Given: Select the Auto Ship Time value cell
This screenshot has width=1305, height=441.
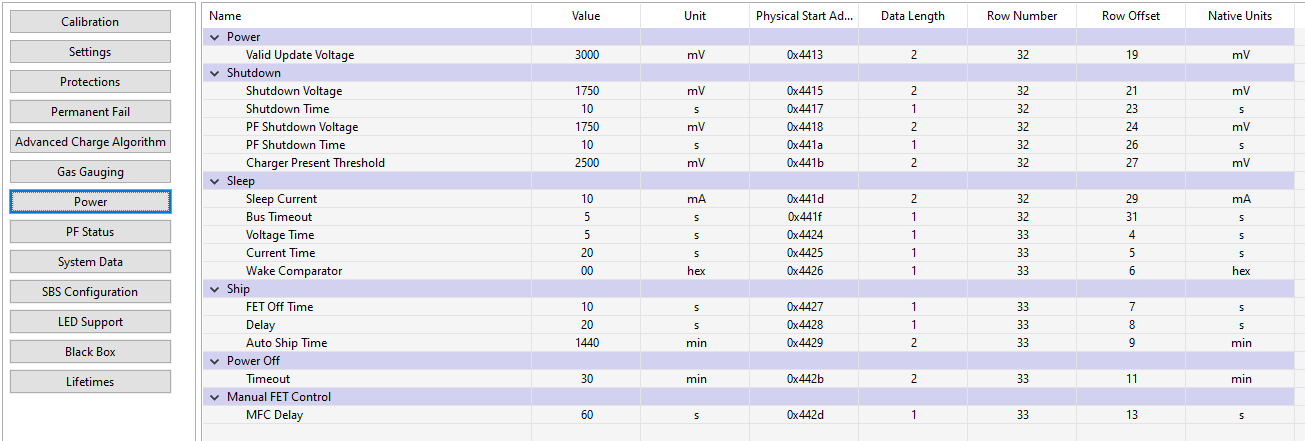Looking at the screenshot, I should click(587, 343).
